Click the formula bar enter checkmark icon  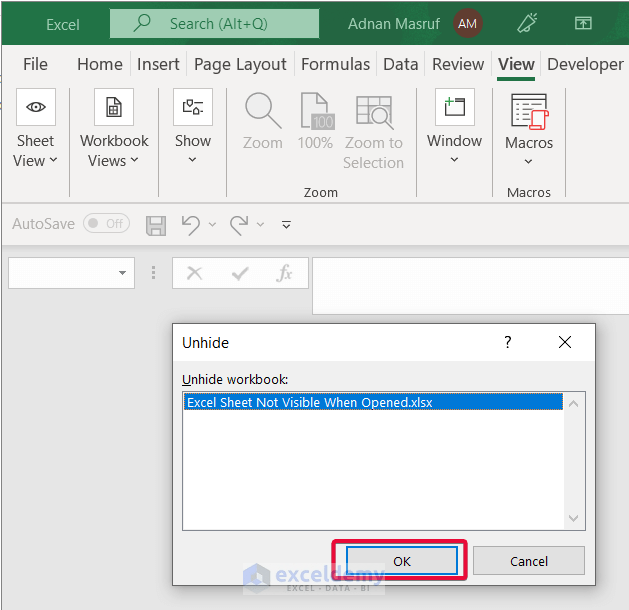(x=240, y=274)
